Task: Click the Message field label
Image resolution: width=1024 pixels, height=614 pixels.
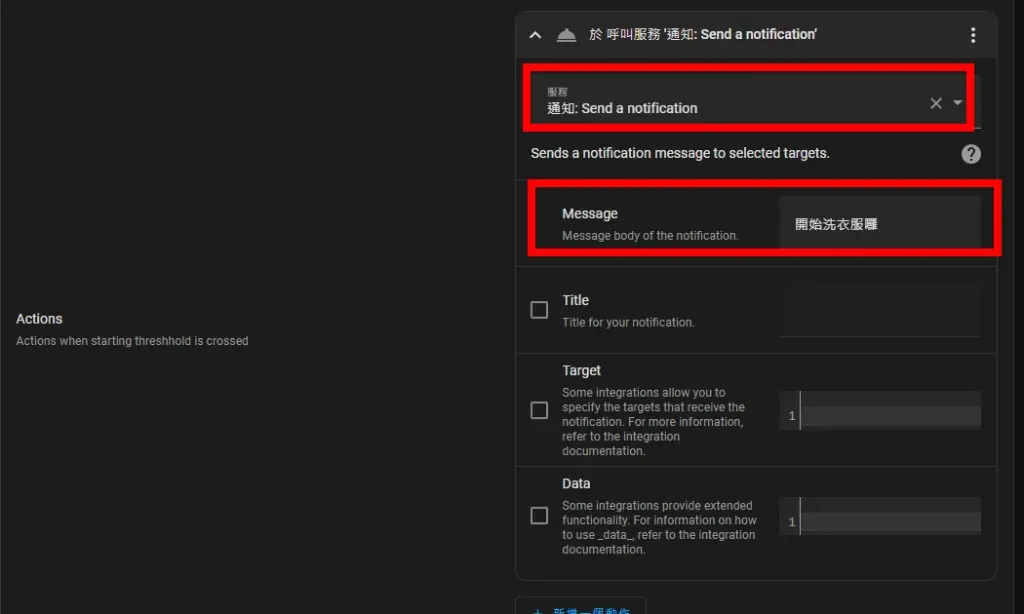Action: point(590,214)
